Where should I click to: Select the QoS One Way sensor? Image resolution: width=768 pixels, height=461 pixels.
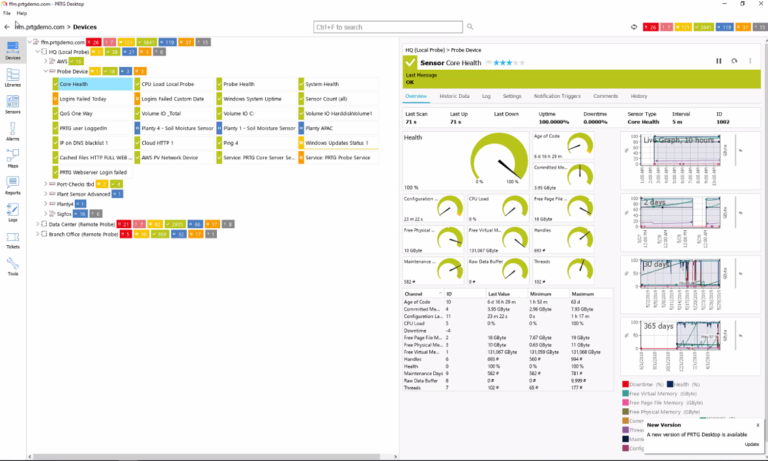click(x=93, y=114)
